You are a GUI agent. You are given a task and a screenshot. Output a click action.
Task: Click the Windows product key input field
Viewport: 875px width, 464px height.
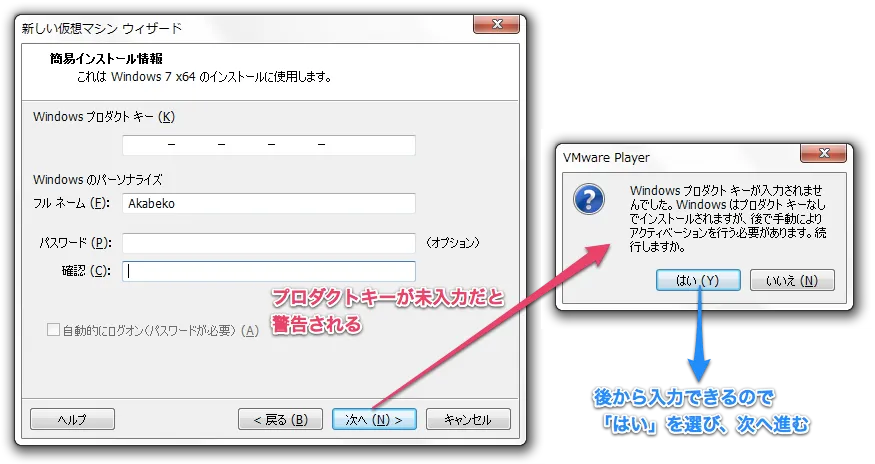click(x=268, y=145)
